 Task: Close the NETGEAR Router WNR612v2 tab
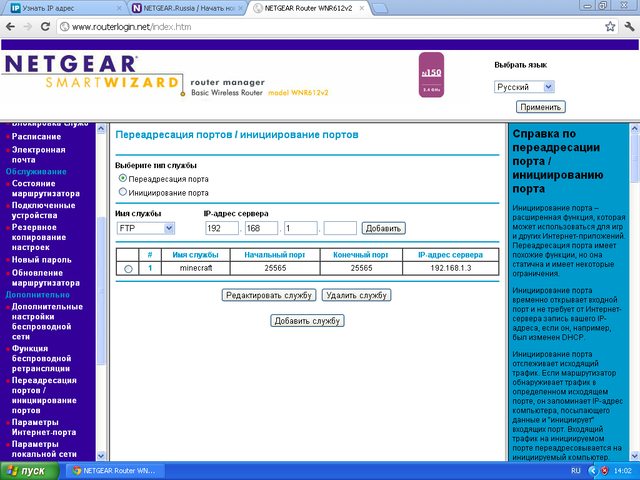(362, 8)
